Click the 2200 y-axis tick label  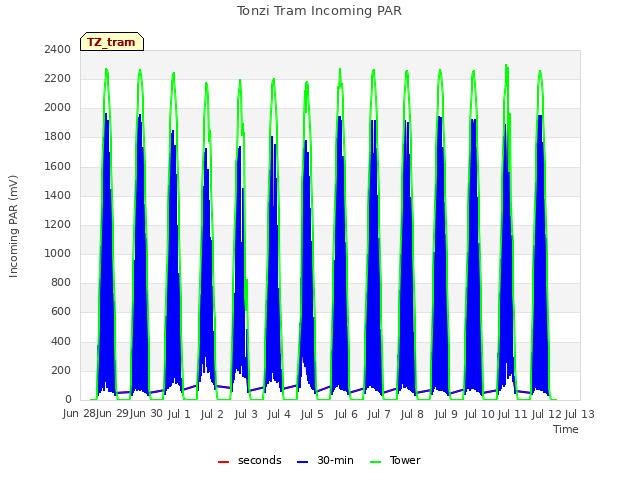pos(58,78)
